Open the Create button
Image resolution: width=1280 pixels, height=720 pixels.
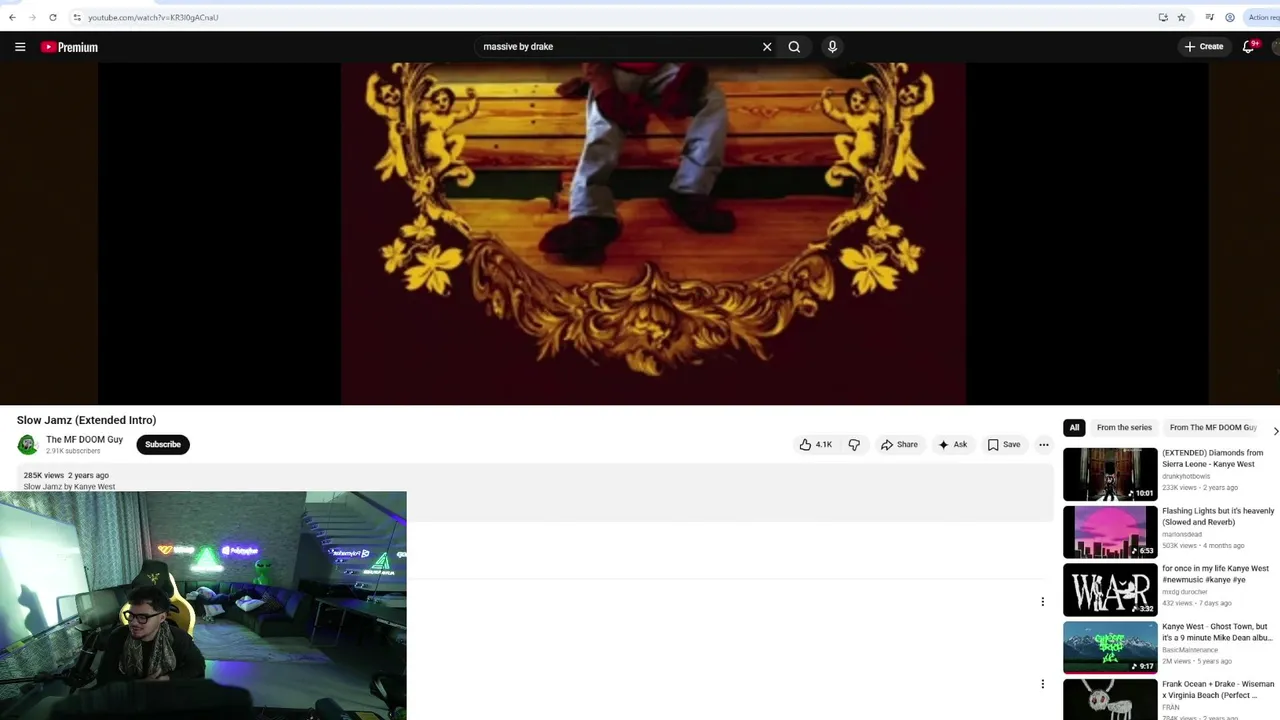tap(1204, 47)
